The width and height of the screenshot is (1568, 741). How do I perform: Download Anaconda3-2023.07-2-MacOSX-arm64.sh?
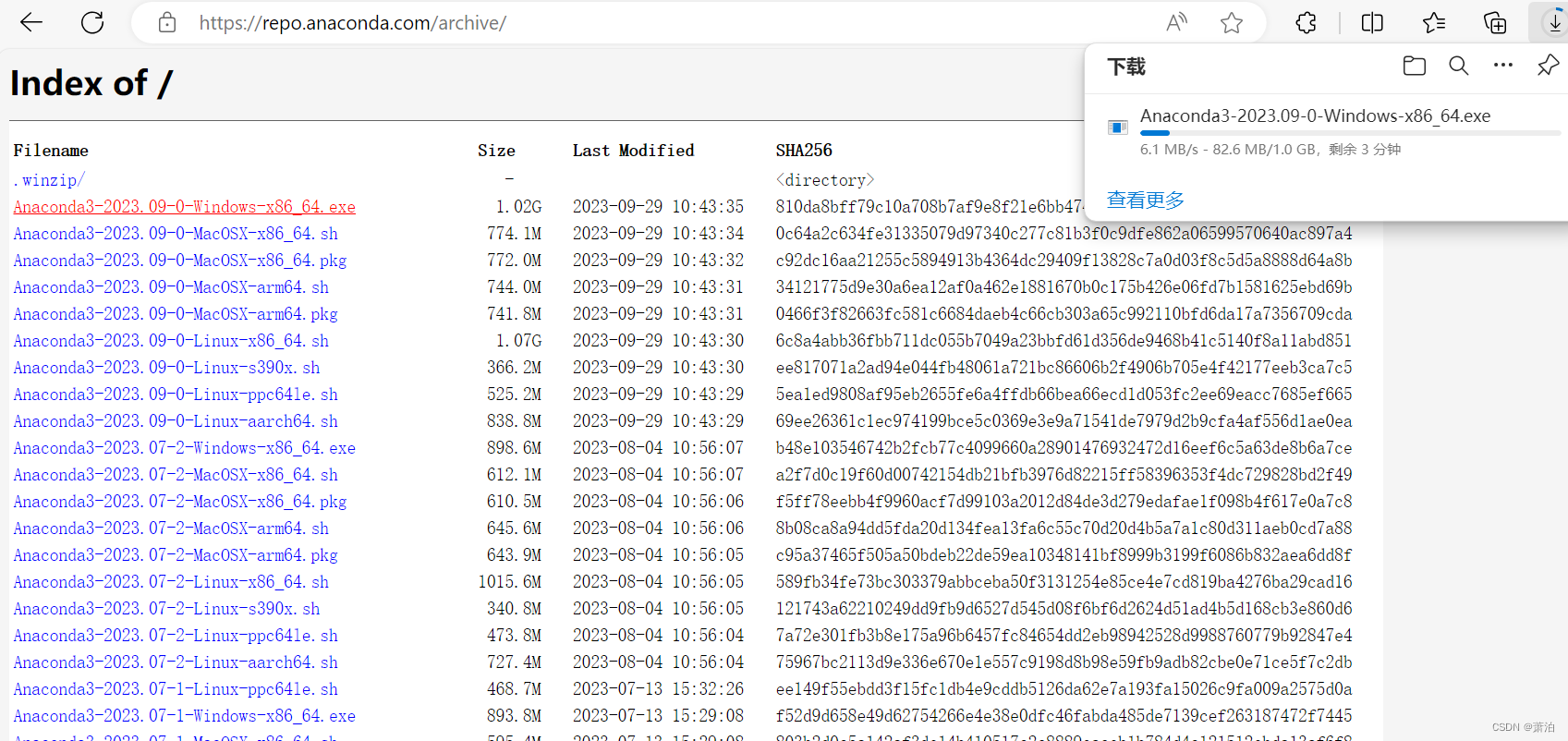(x=171, y=528)
